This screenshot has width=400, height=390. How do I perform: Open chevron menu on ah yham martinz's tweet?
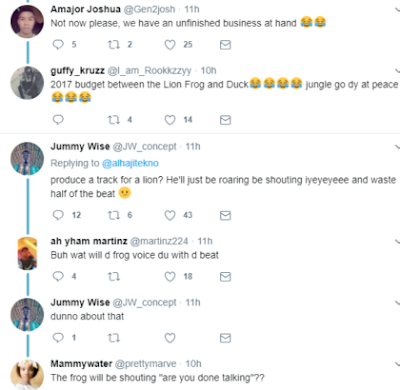click(397, 241)
